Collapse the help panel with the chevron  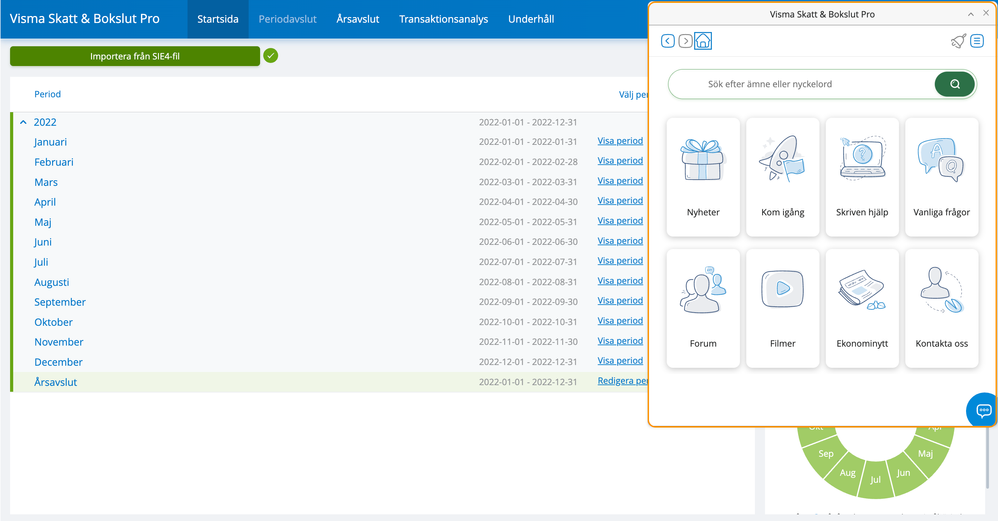[x=970, y=15]
